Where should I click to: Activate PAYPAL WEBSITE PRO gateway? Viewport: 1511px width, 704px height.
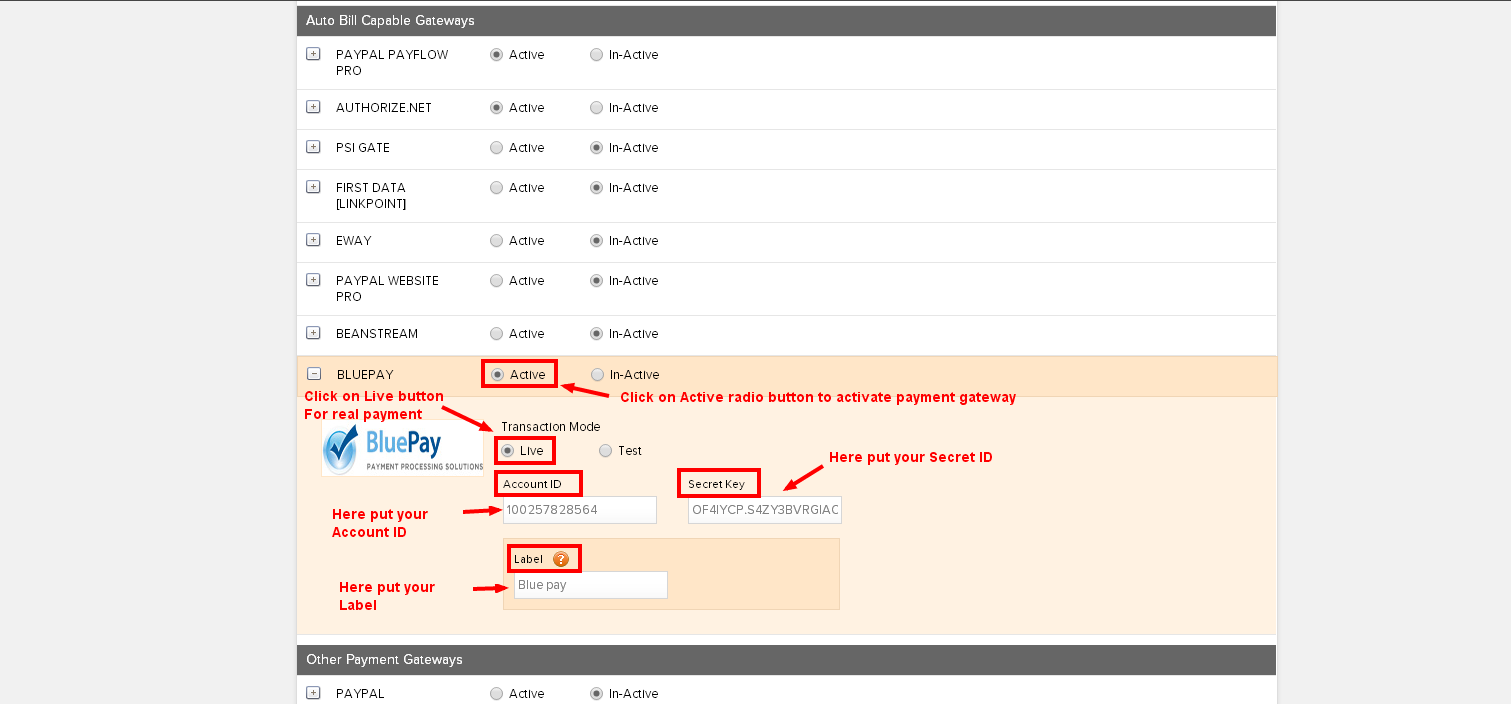pyautogui.click(x=496, y=281)
